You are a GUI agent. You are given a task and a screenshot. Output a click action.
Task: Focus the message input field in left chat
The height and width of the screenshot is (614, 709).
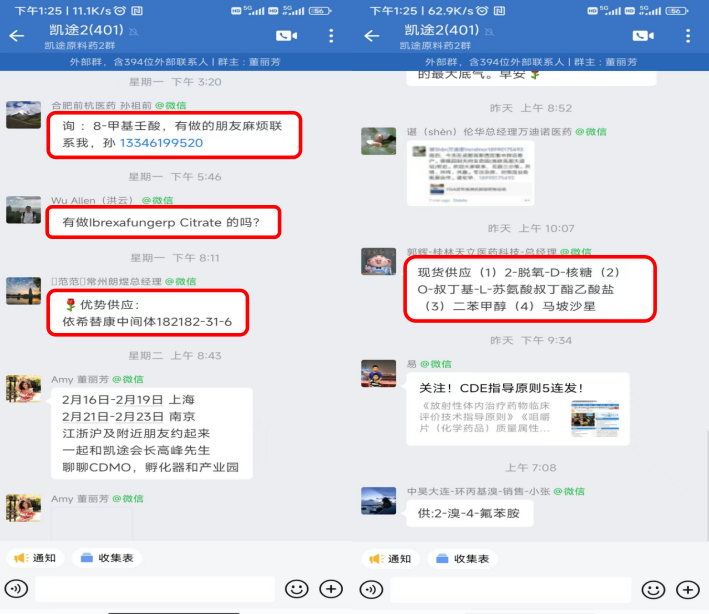pyautogui.click(x=155, y=589)
